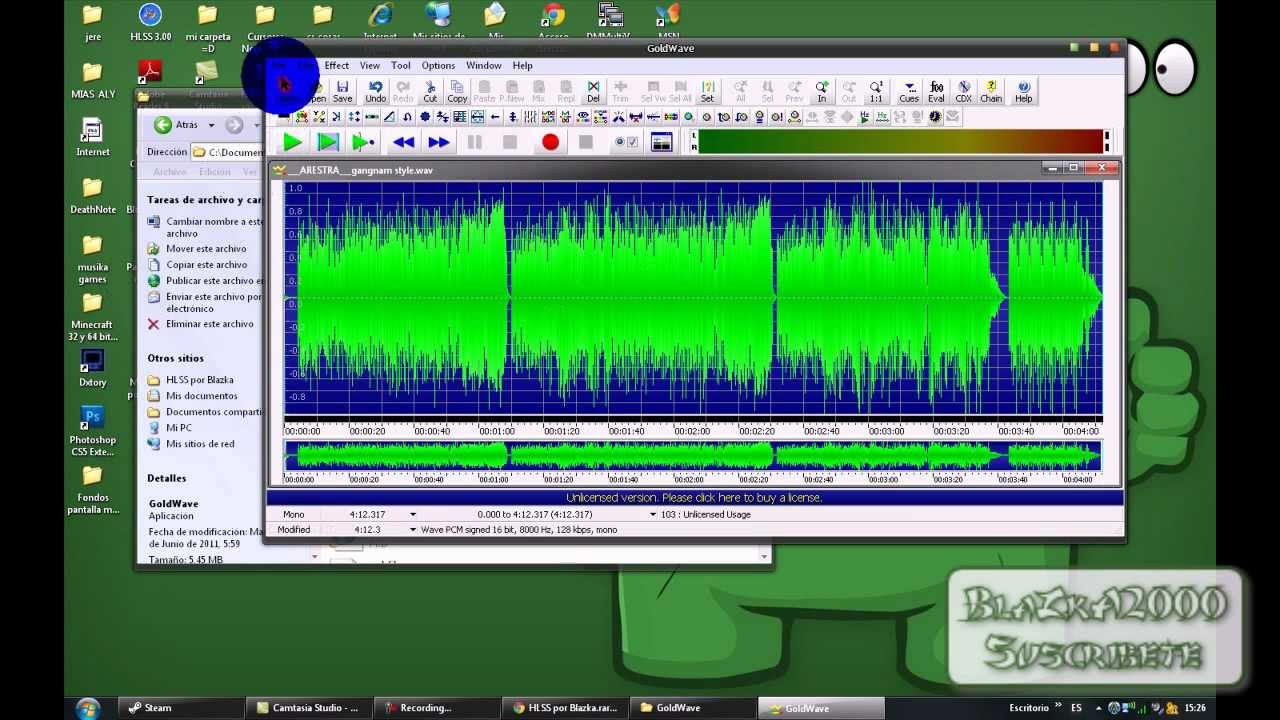Click the play selection button with blue marker
The width and height of the screenshot is (1280, 720).
point(328,142)
